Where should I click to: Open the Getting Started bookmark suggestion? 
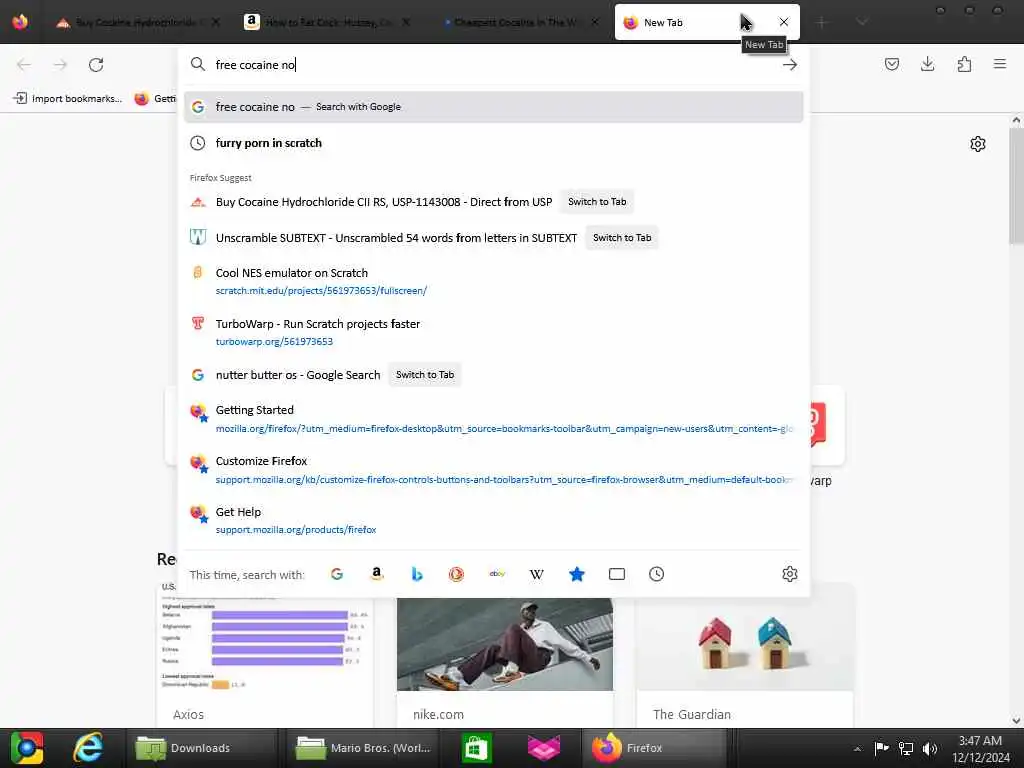coord(493,419)
